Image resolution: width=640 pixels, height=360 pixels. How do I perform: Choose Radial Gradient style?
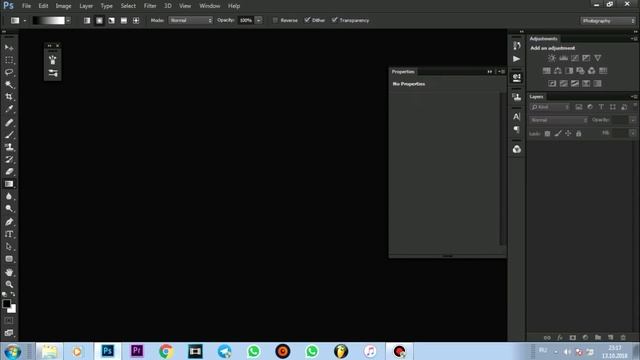(99, 20)
